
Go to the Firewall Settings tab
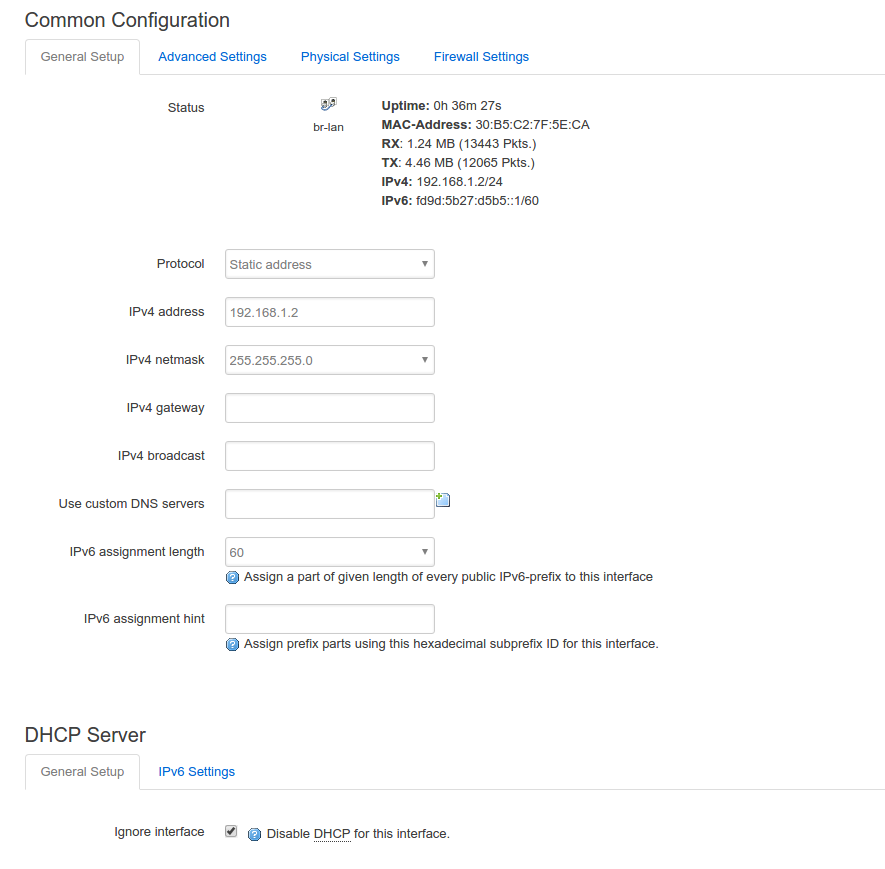click(x=481, y=57)
